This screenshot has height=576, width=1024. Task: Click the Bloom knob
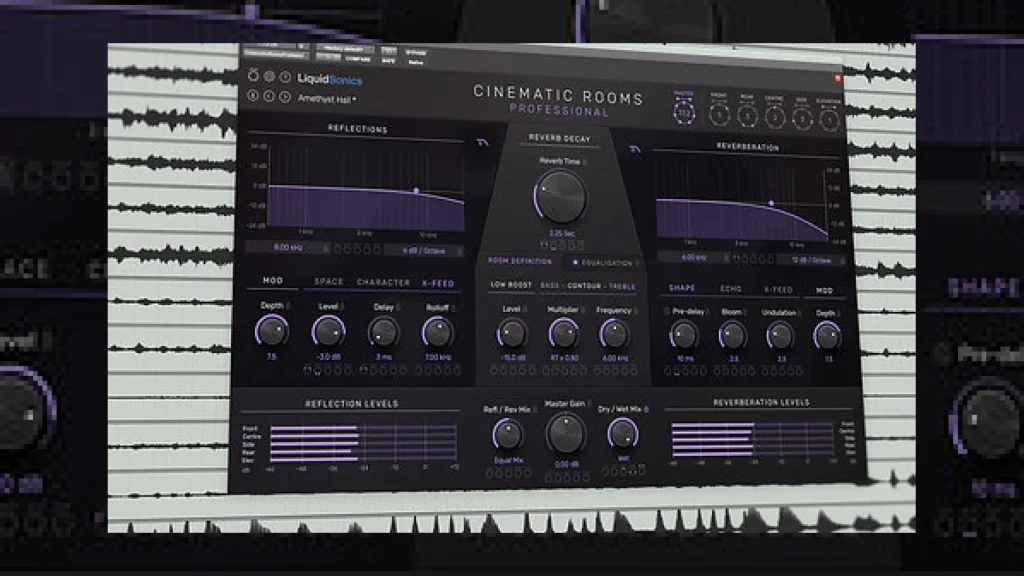pos(732,336)
